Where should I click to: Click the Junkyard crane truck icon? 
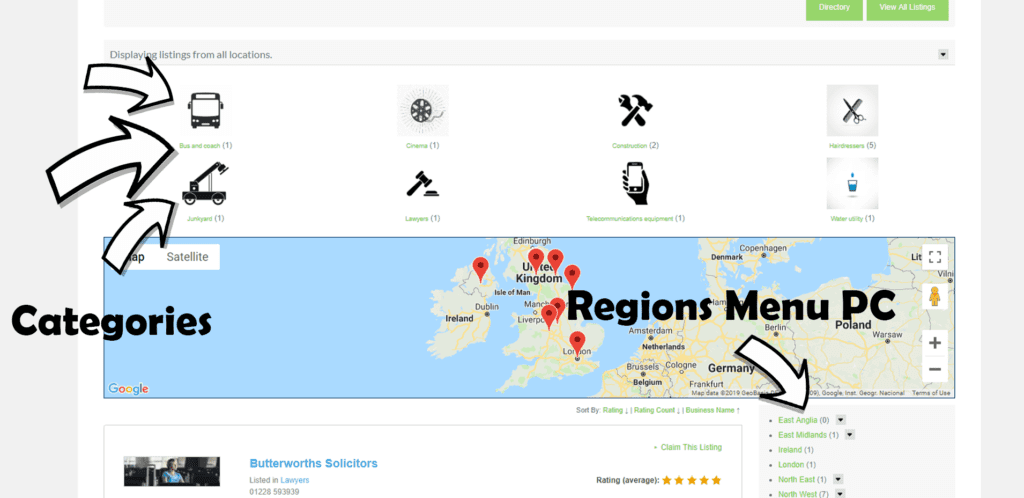[204, 183]
